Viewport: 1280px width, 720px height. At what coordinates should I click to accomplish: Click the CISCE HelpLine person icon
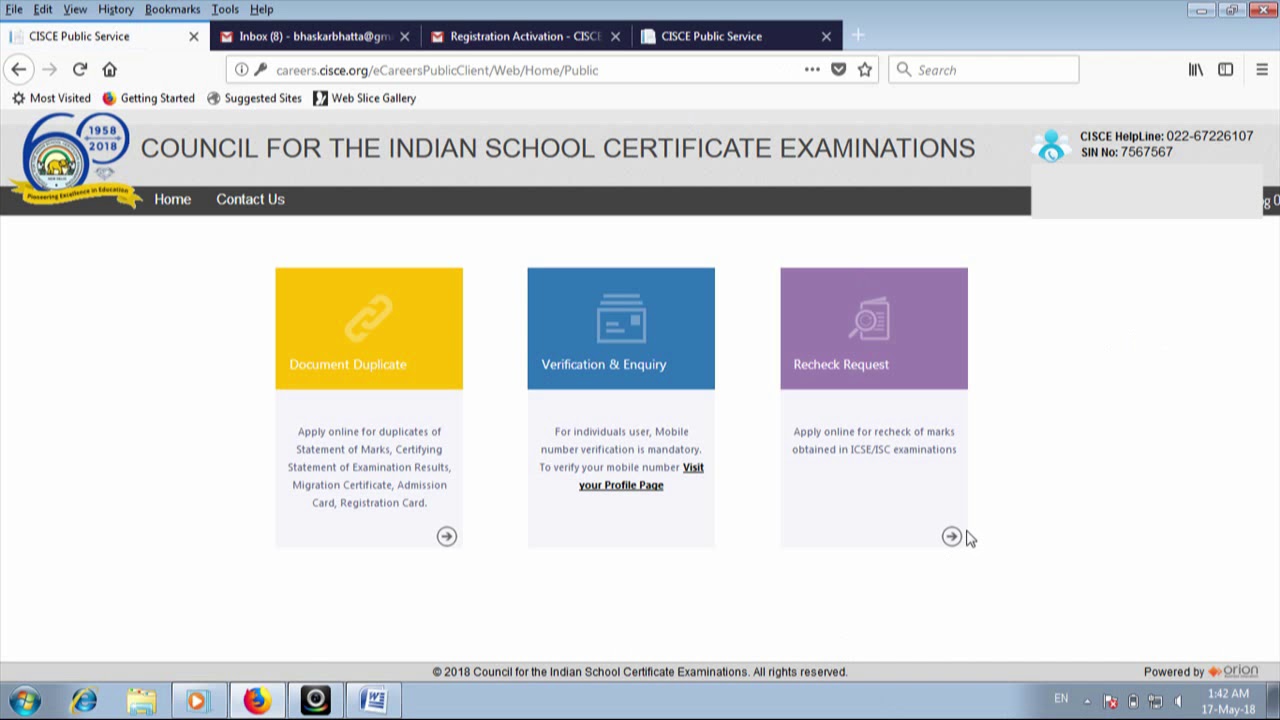tap(1052, 146)
